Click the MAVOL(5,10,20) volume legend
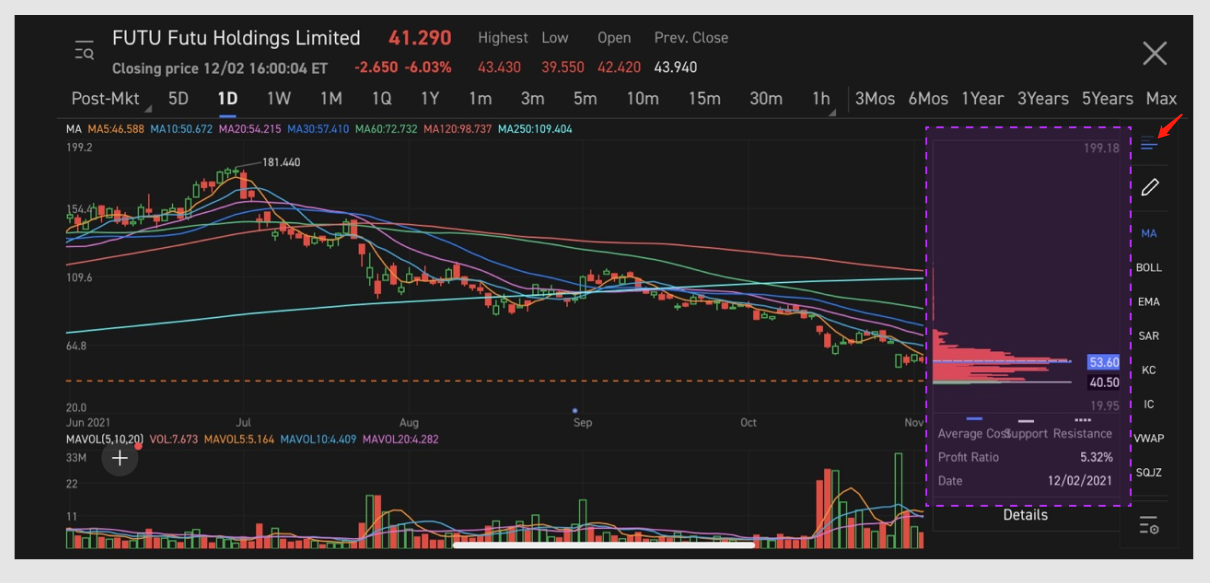1210x583 pixels. 105,439
